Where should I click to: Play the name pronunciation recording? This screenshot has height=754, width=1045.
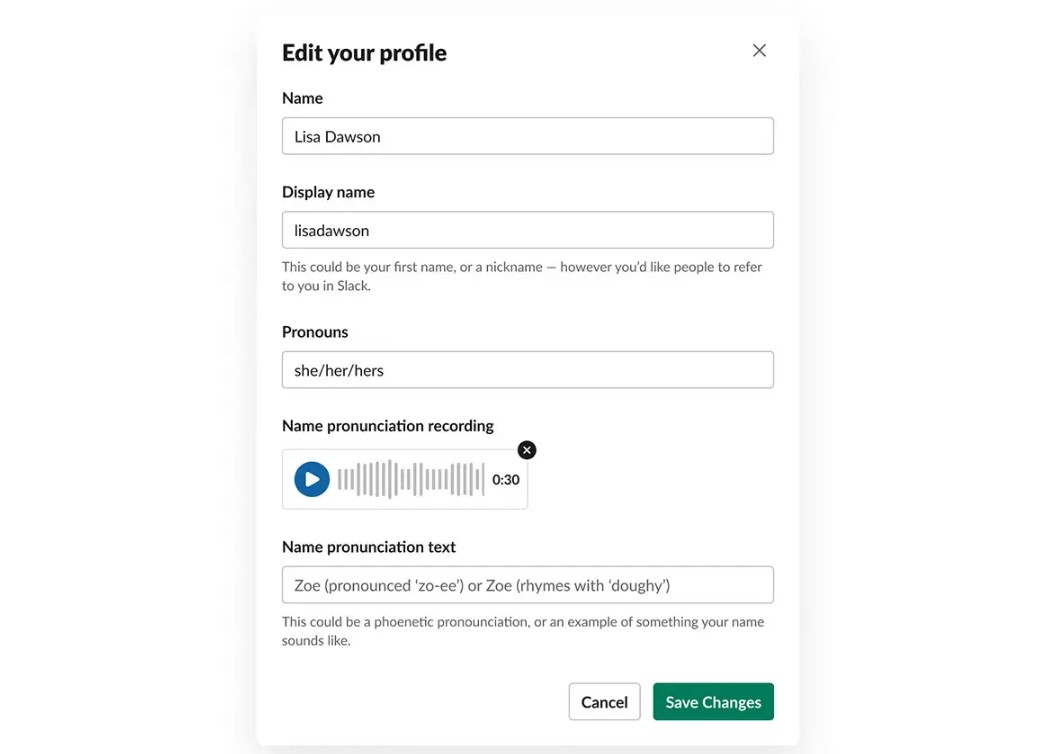click(x=312, y=479)
